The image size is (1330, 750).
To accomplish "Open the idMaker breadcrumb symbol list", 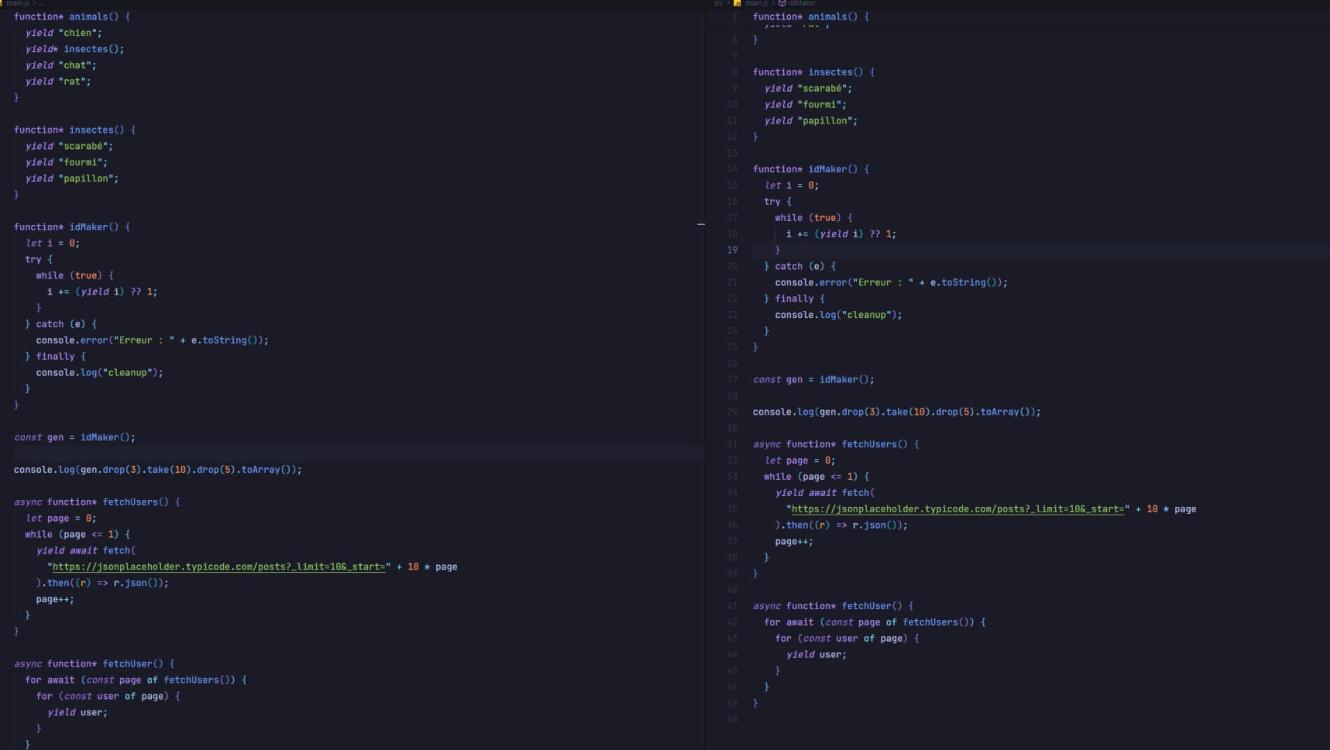I will (x=802, y=4).
